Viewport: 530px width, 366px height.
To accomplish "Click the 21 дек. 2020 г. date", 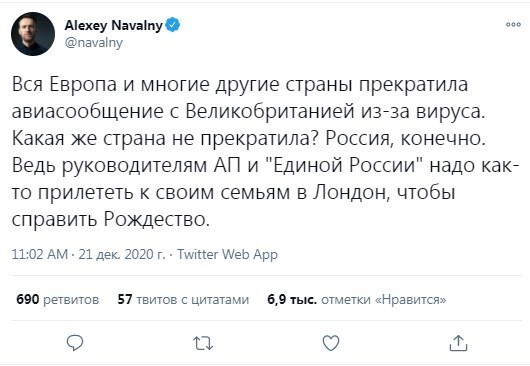I will [122, 254].
